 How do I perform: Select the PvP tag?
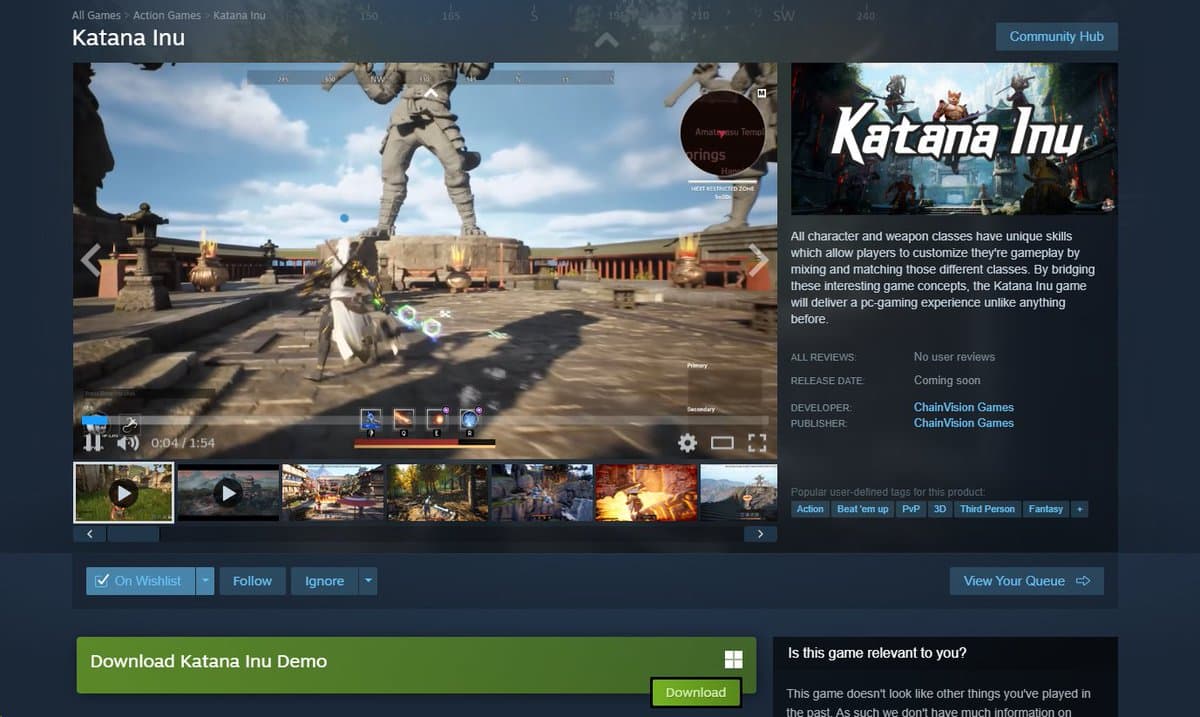point(911,509)
